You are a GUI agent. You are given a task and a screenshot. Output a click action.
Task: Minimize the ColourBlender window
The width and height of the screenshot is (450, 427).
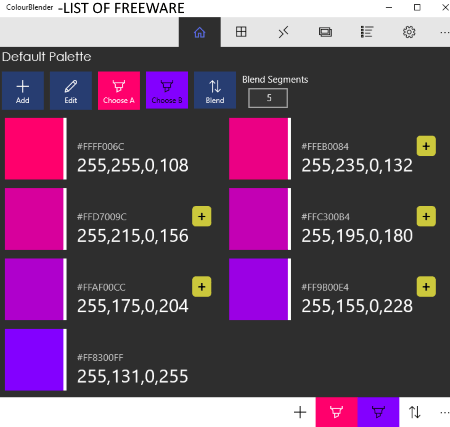pyautogui.click(x=389, y=7)
